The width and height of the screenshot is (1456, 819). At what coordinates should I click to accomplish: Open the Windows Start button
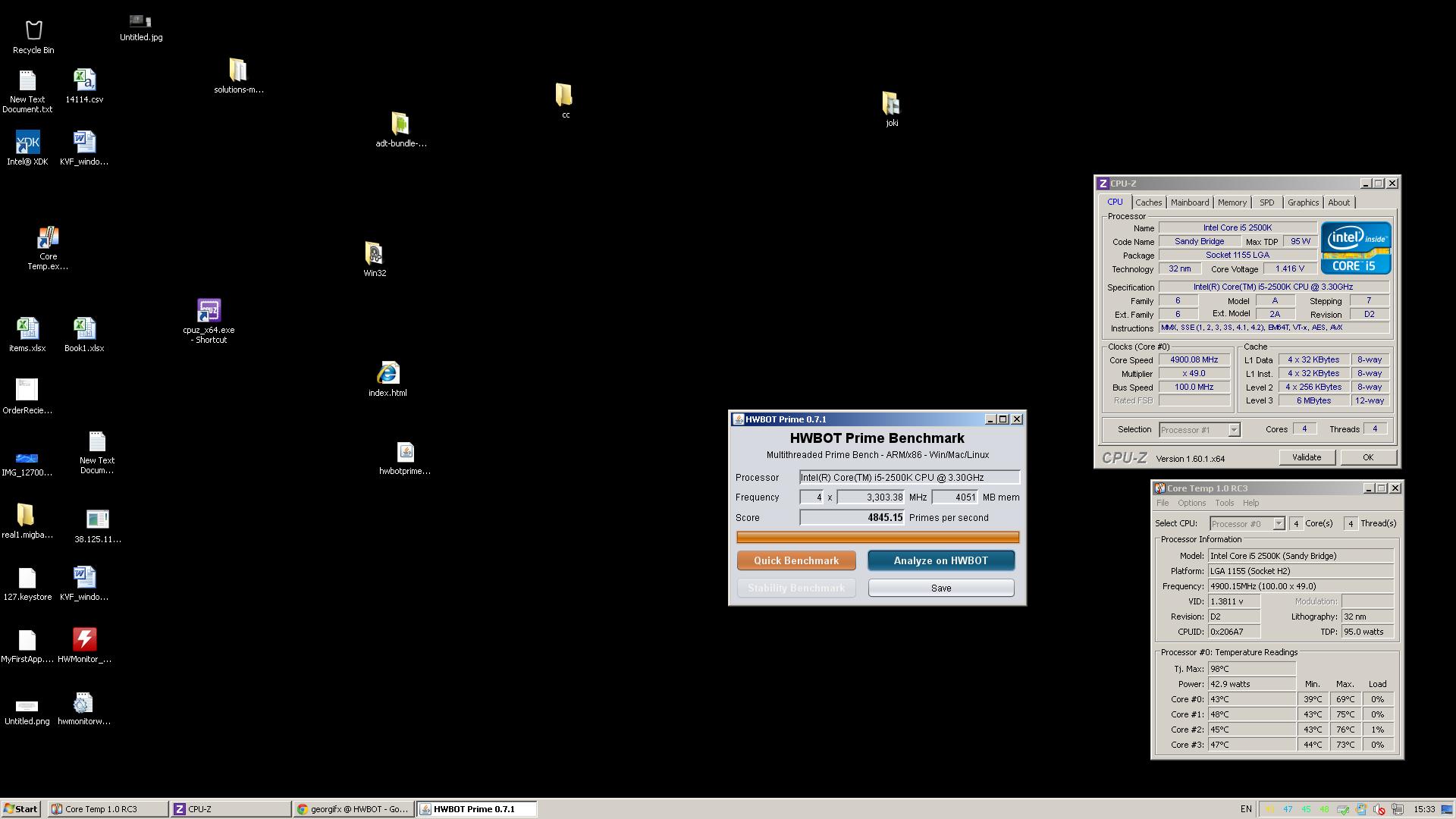tap(20, 809)
